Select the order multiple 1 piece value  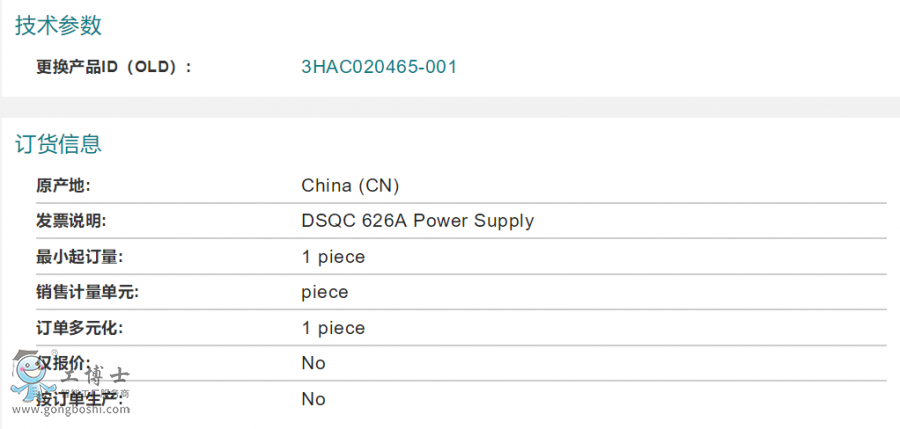[333, 328]
